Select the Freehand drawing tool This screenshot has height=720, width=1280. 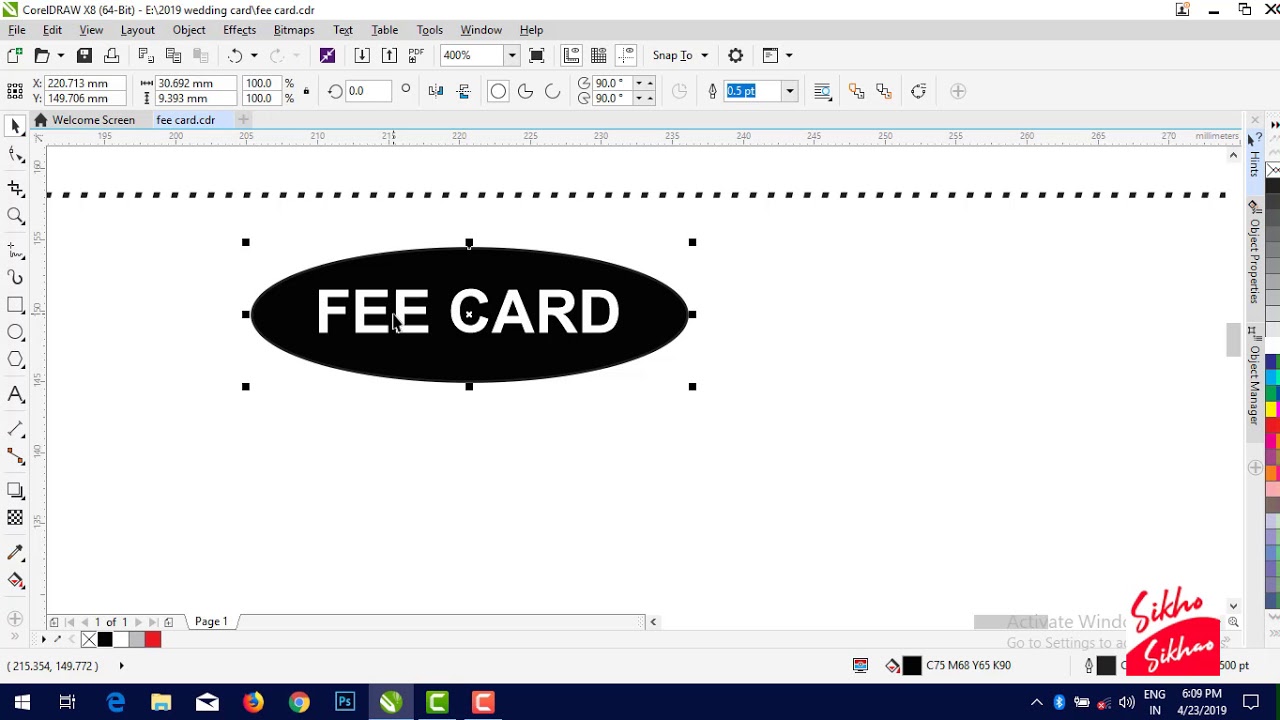point(15,249)
